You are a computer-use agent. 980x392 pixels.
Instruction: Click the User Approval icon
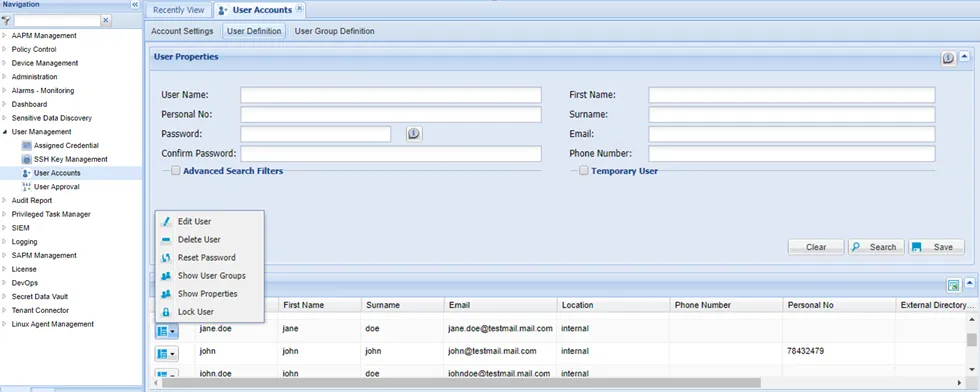point(26,187)
